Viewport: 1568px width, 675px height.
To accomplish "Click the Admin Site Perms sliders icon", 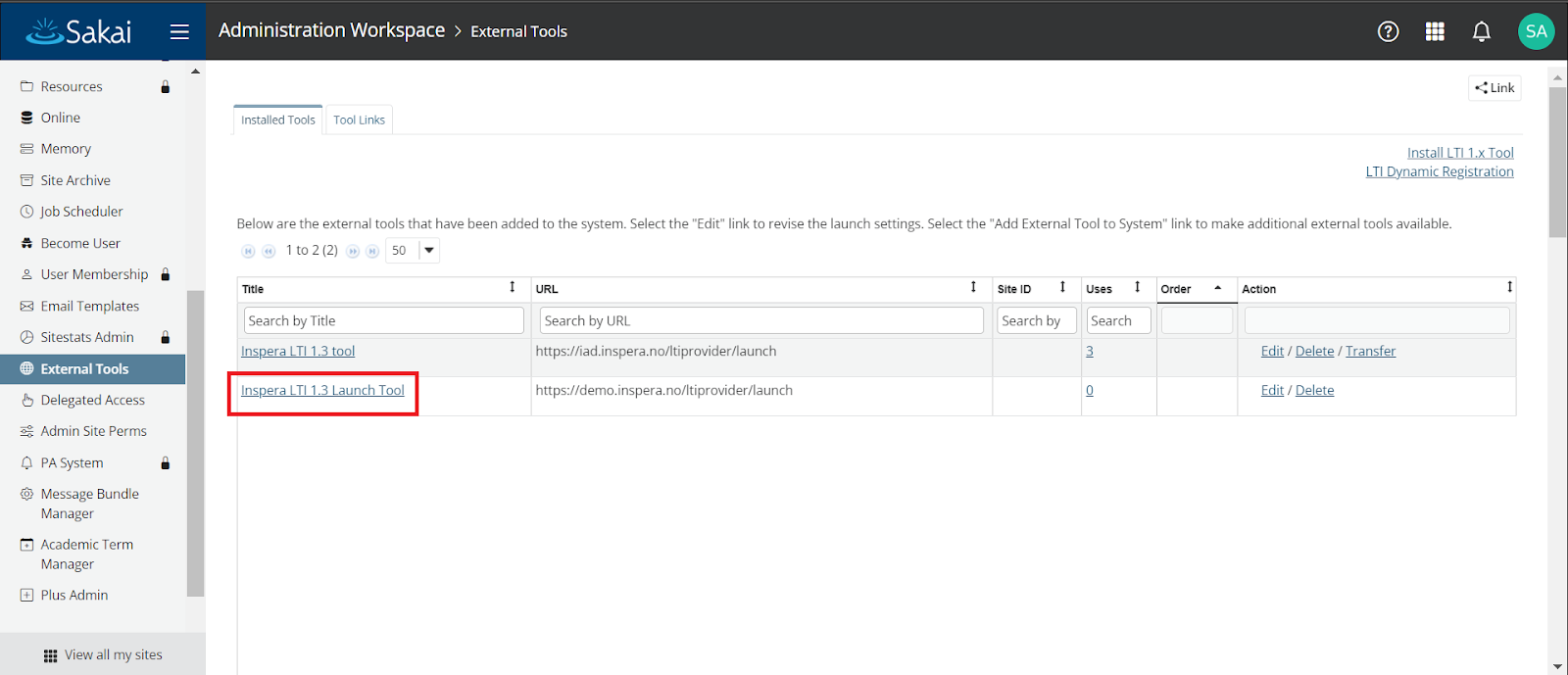I will tap(26, 431).
